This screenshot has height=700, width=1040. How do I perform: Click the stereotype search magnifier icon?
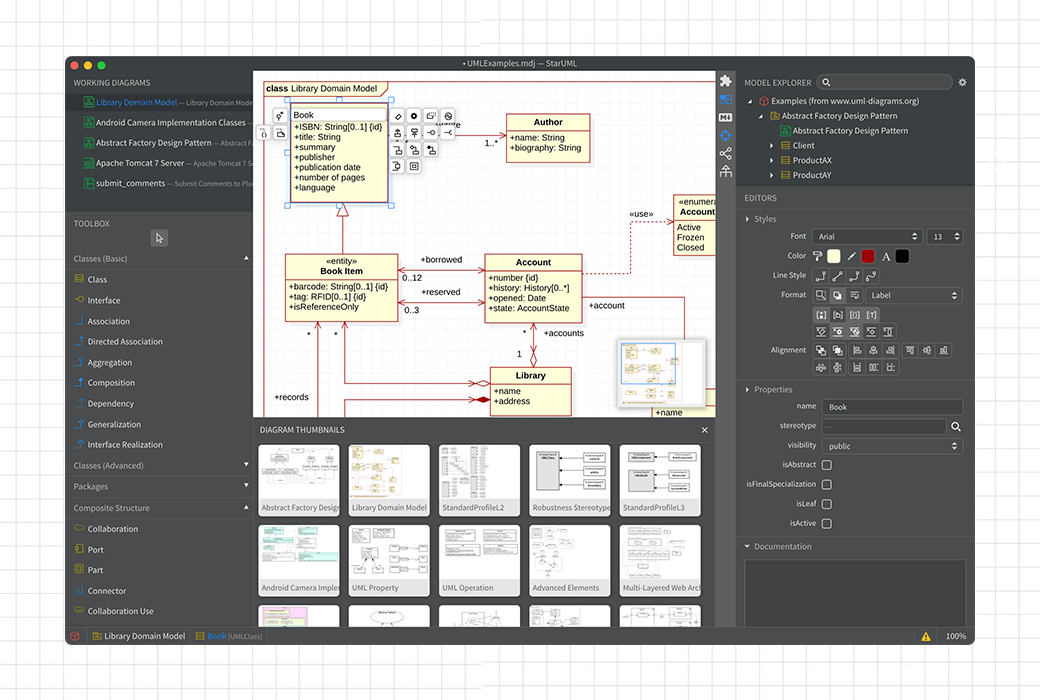(956, 427)
